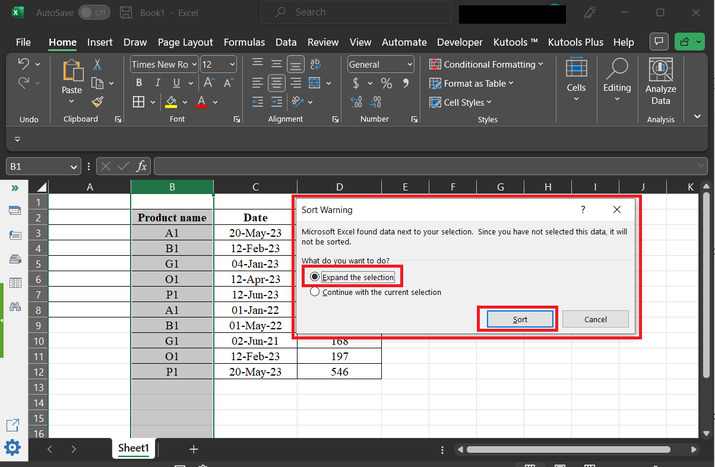Switch to the Kutools Plus tab
The height and width of the screenshot is (467, 715).
[575, 43]
